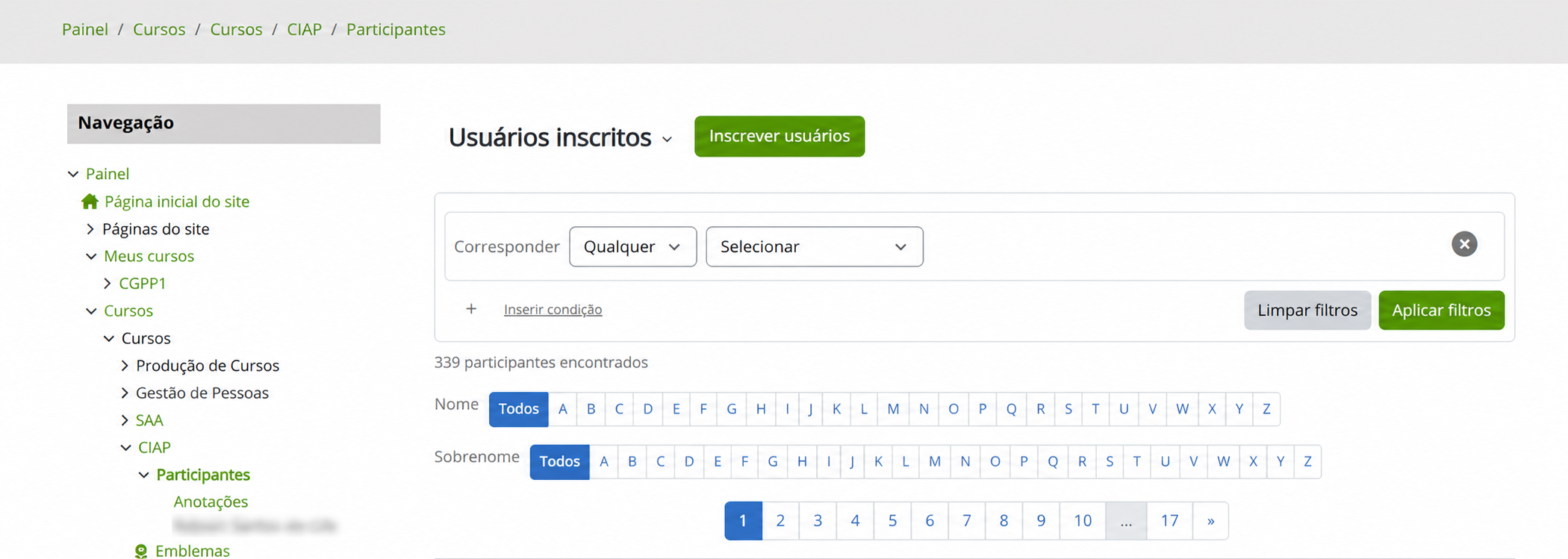Expand Páginas do site in navigation

coord(90,229)
